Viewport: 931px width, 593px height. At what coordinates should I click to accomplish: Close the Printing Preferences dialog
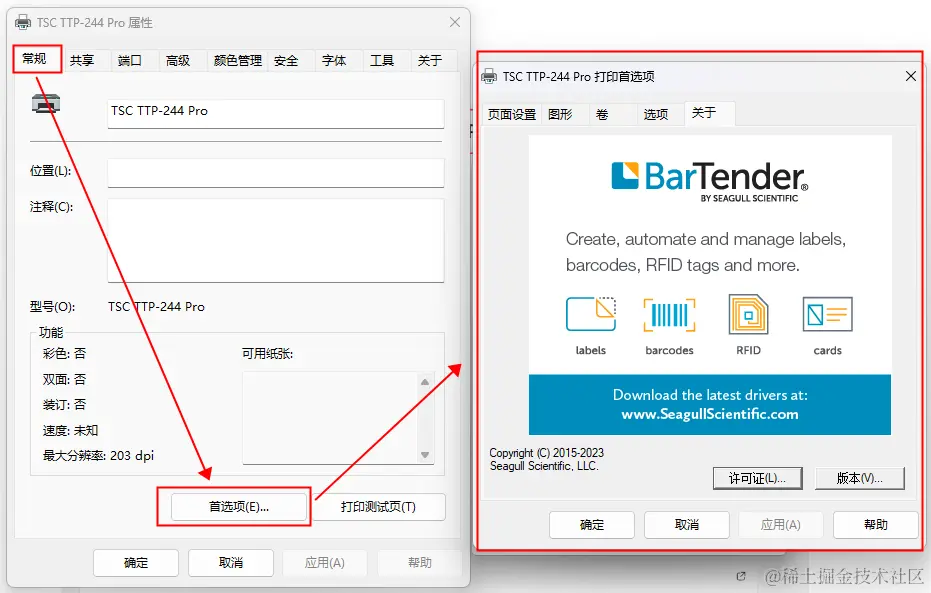(911, 76)
